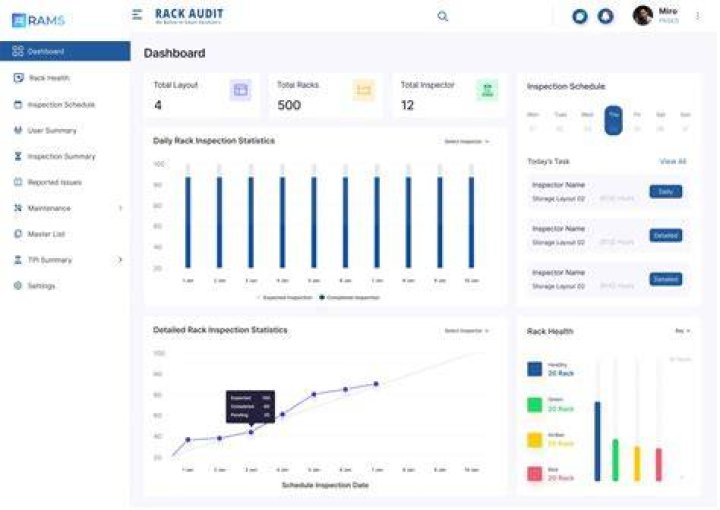The height and width of the screenshot is (510, 720).
Task: Click the Total Inspector green icon
Action: [x=487, y=90]
